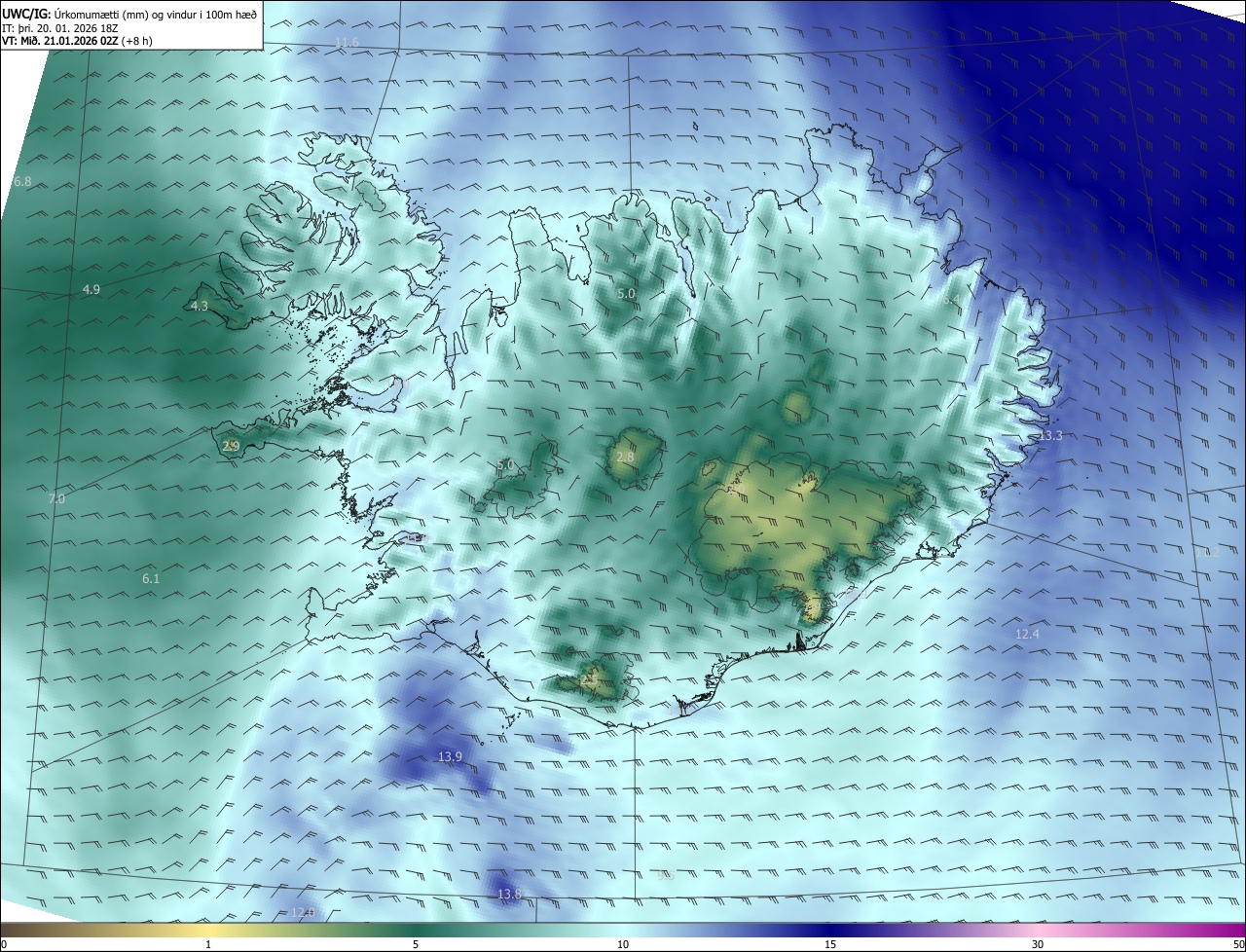Click the 11.2 value label on the map
The height and width of the screenshot is (952, 1246).
[x=1207, y=552]
